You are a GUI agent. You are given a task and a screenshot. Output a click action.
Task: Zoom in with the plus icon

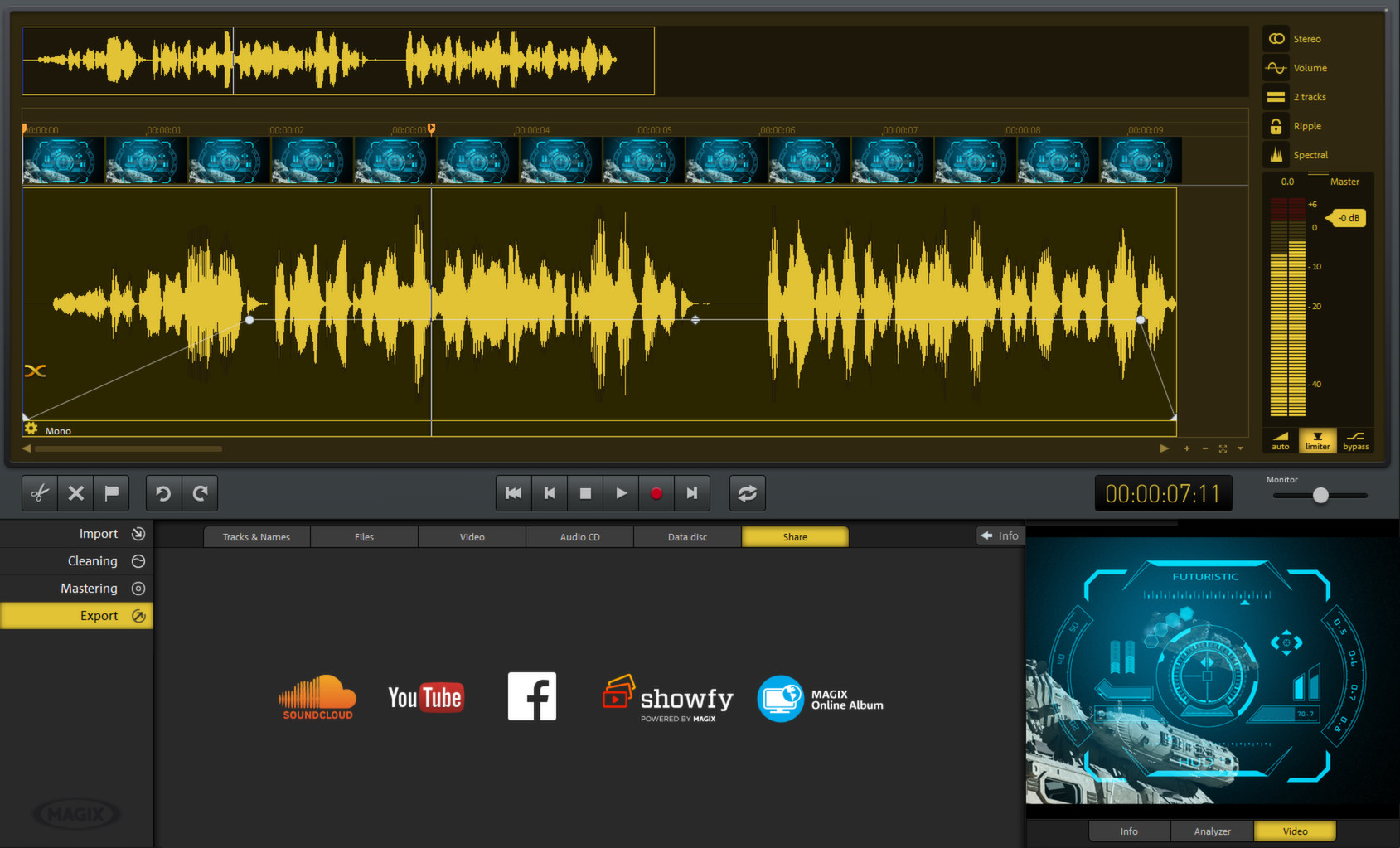[x=1187, y=448]
